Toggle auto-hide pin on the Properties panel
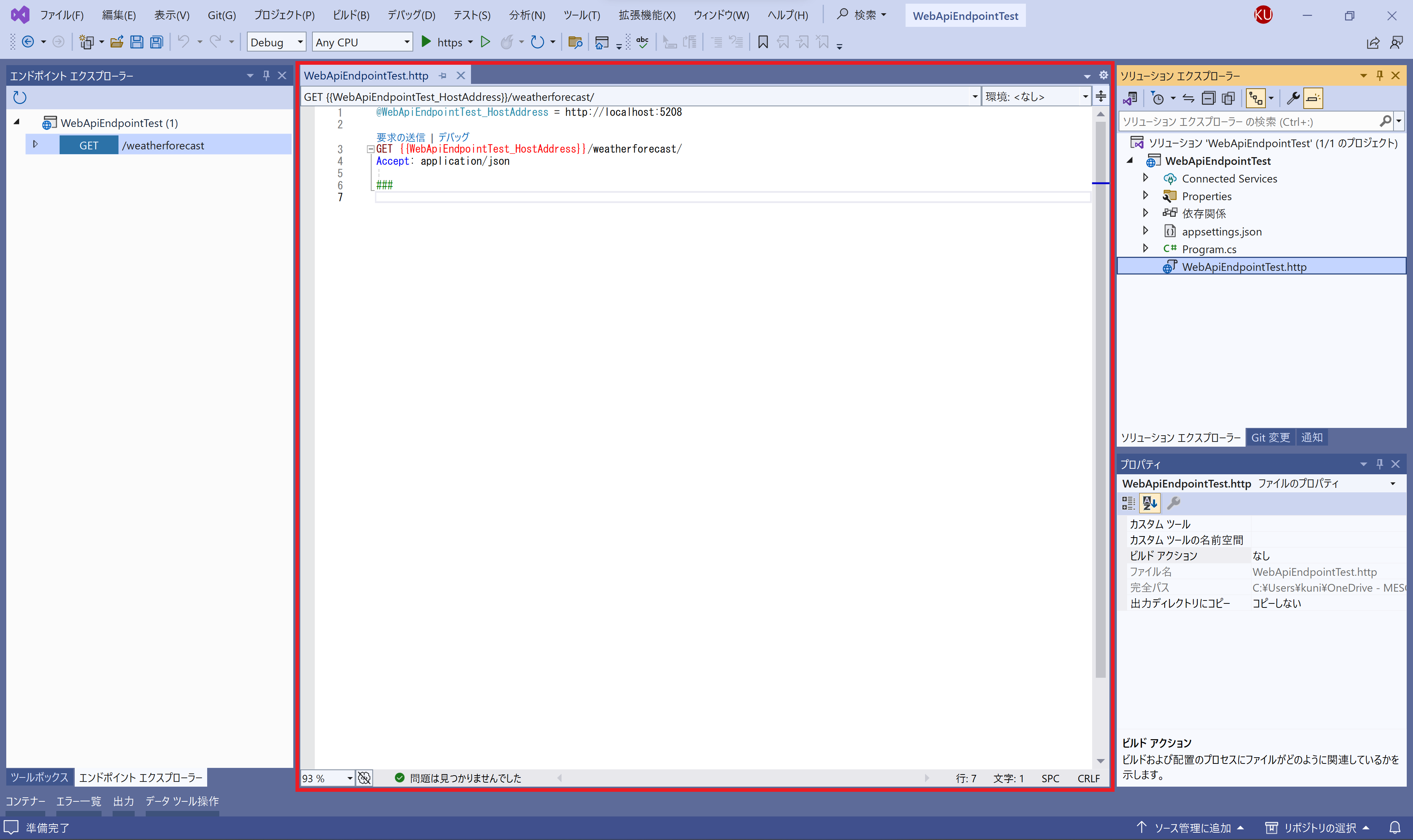 point(1380,464)
